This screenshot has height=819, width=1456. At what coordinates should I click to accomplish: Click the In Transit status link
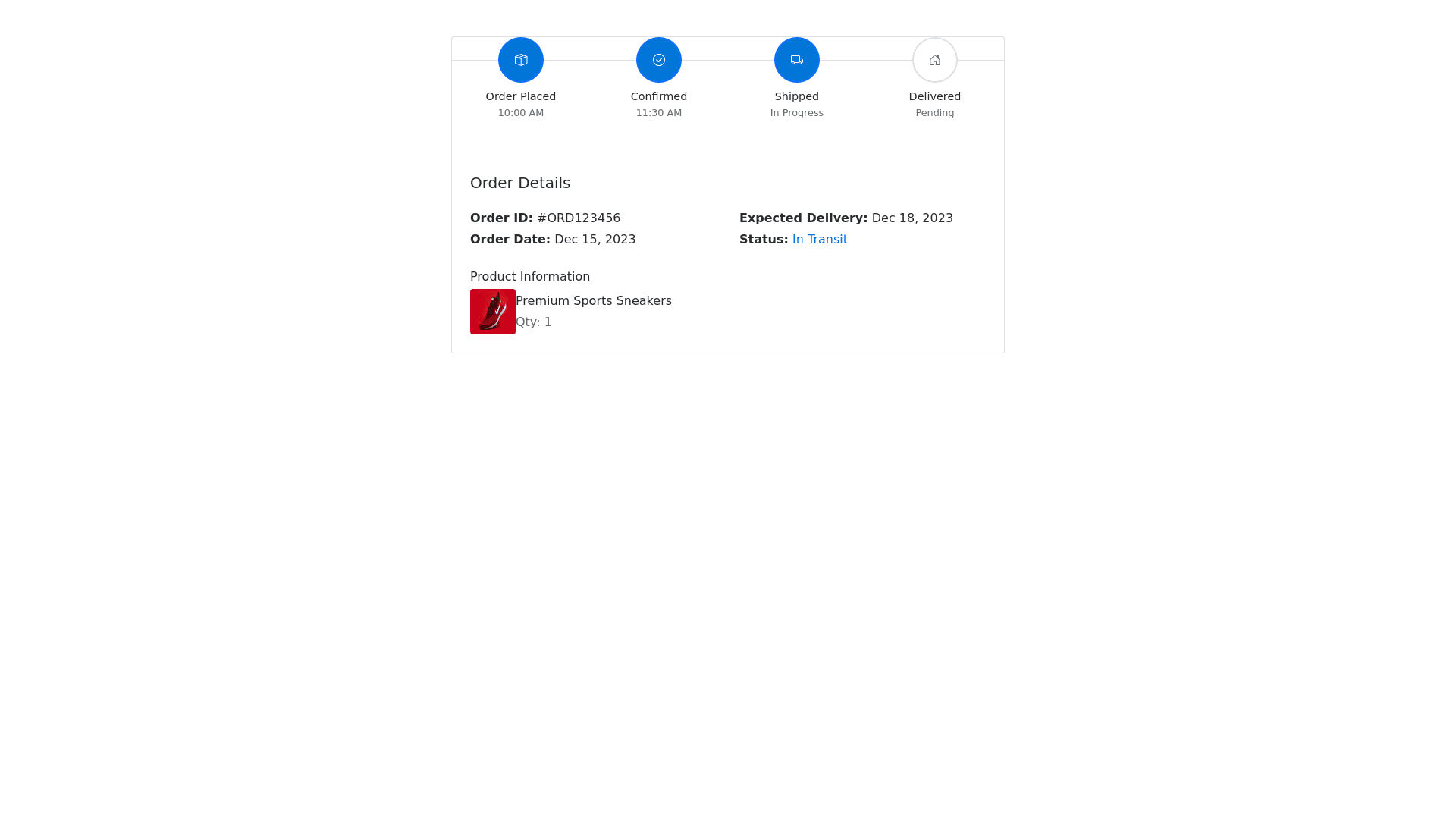[x=820, y=240]
